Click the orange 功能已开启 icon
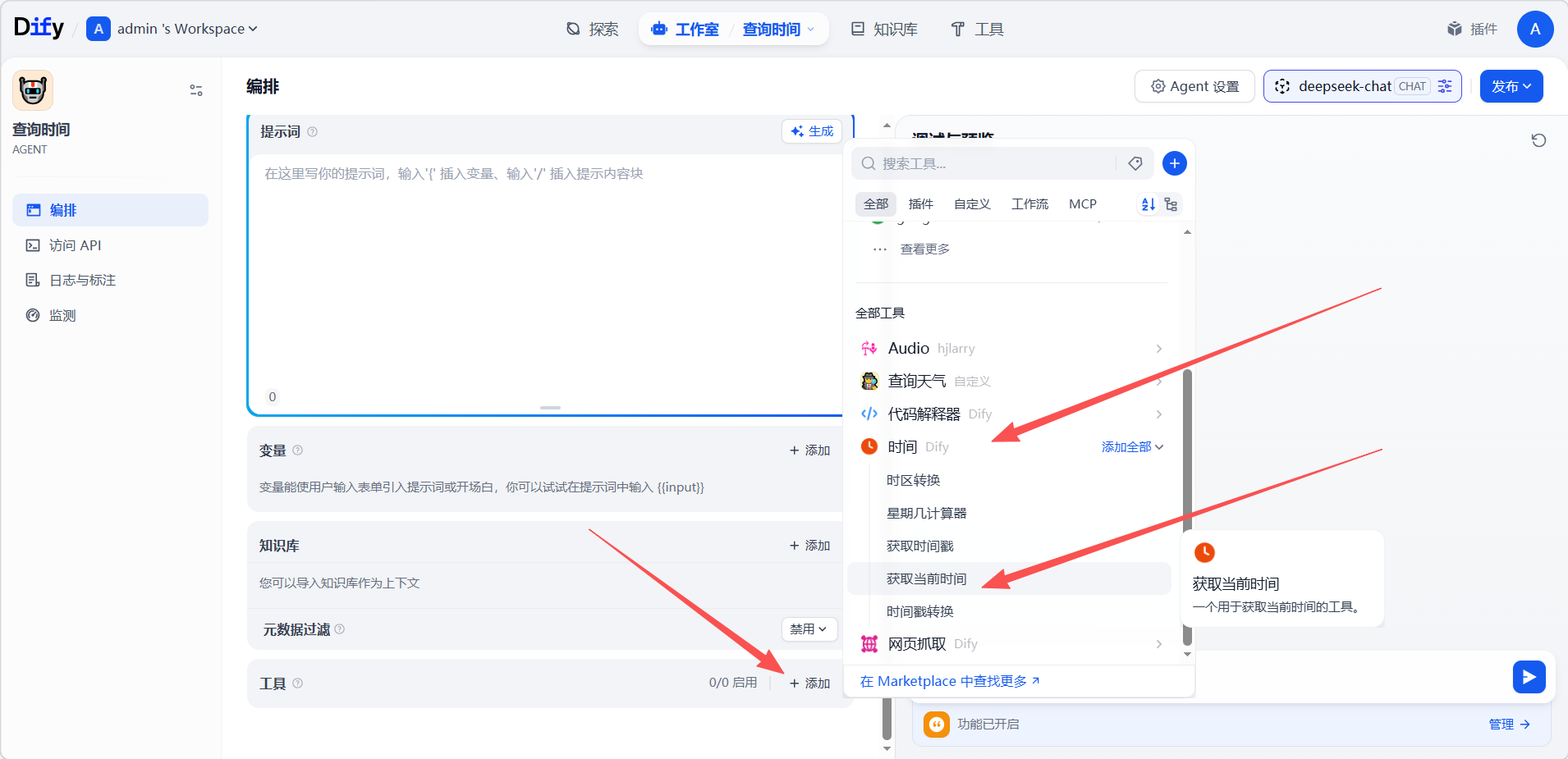The height and width of the screenshot is (759, 1568). [937, 725]
